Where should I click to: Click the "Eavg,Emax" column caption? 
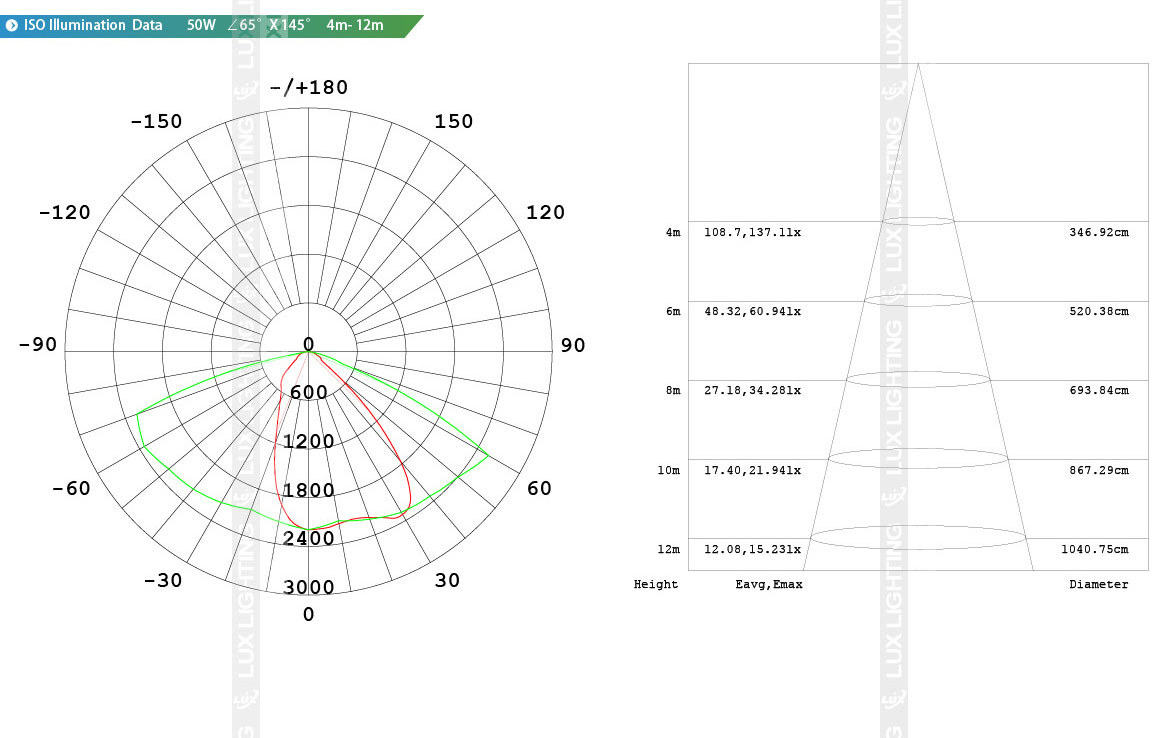click(769, 584)
